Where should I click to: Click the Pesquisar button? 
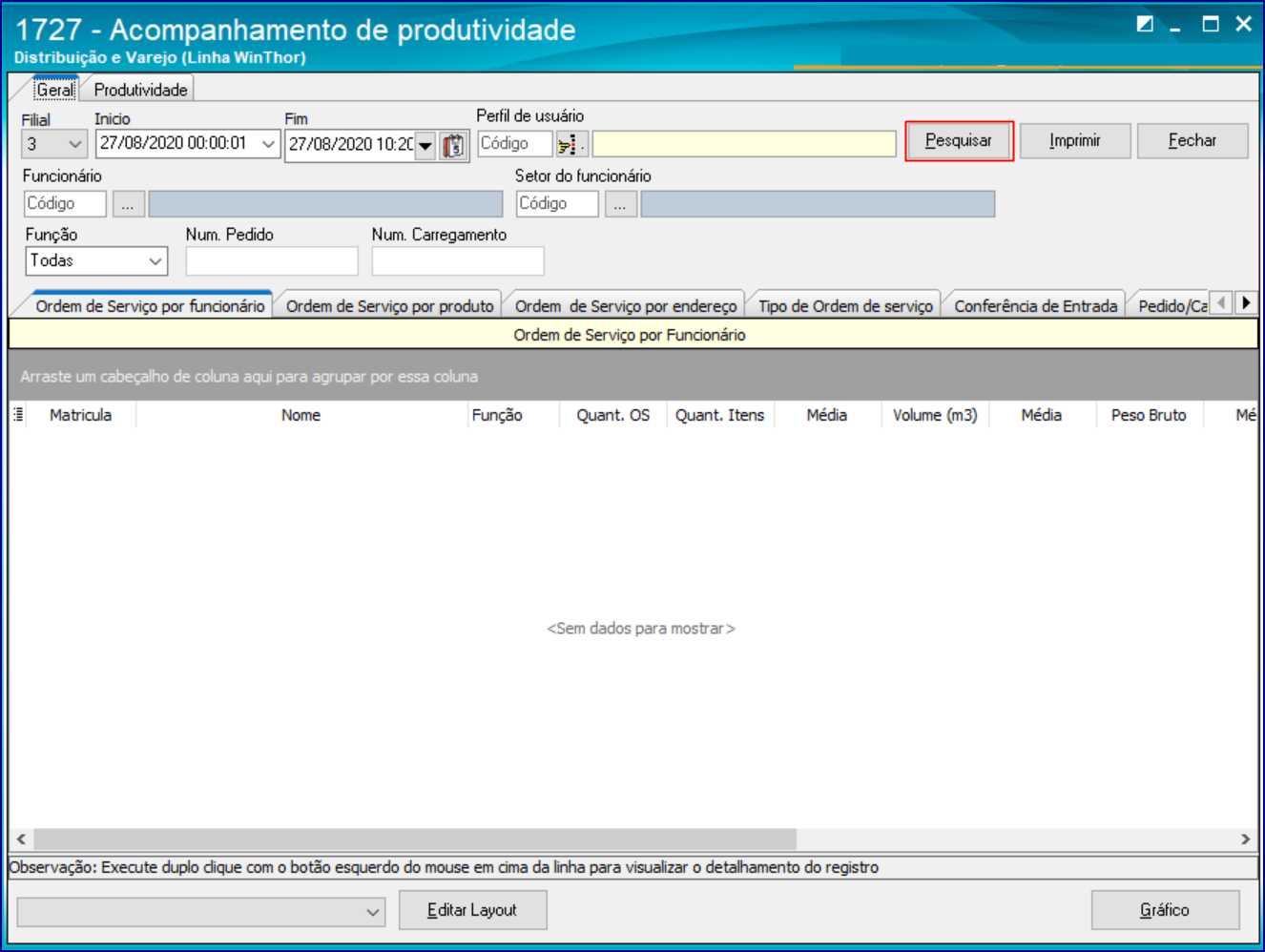(x=959, y=141)
